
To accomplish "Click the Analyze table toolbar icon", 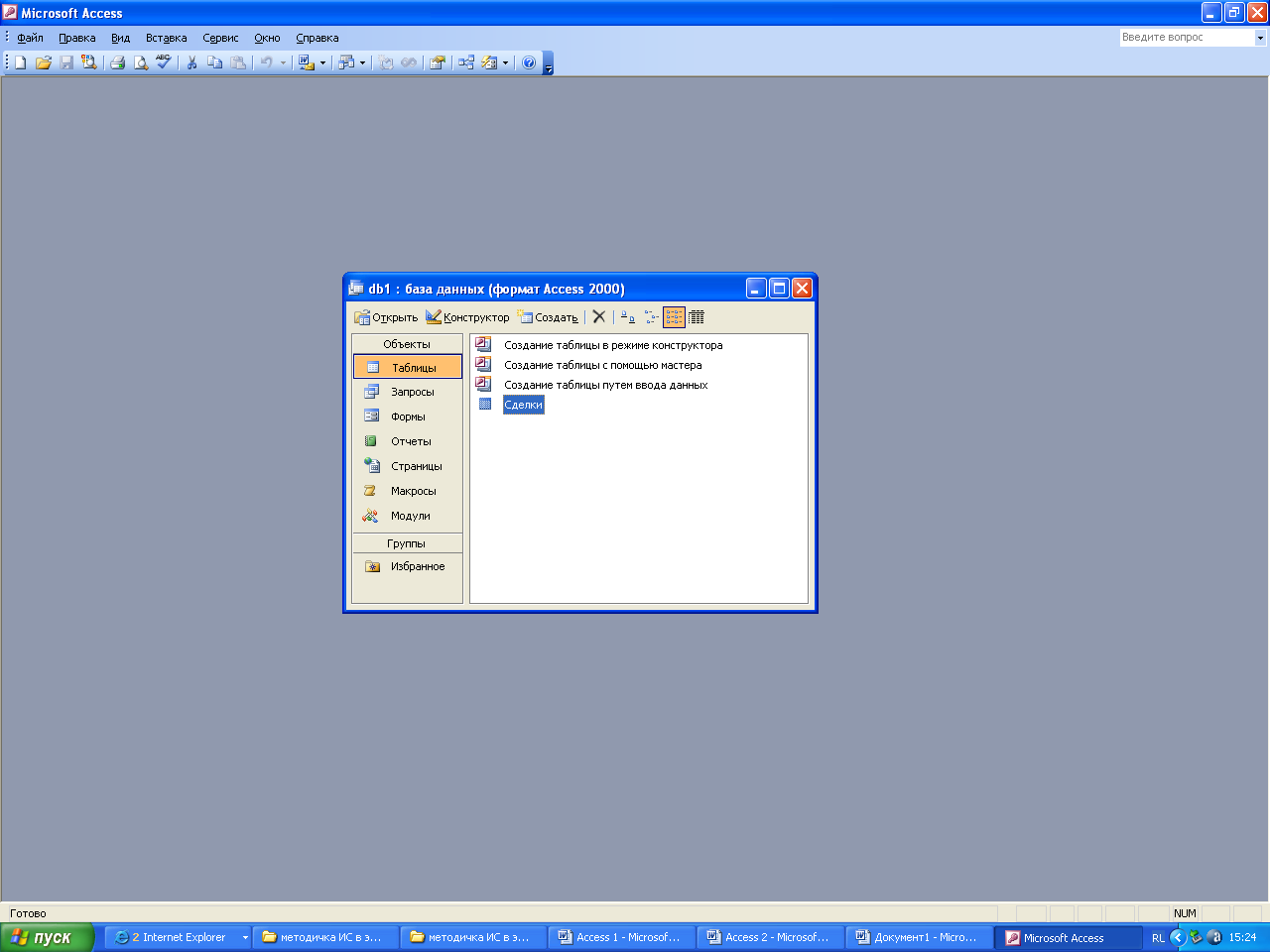I will [345, 62].
